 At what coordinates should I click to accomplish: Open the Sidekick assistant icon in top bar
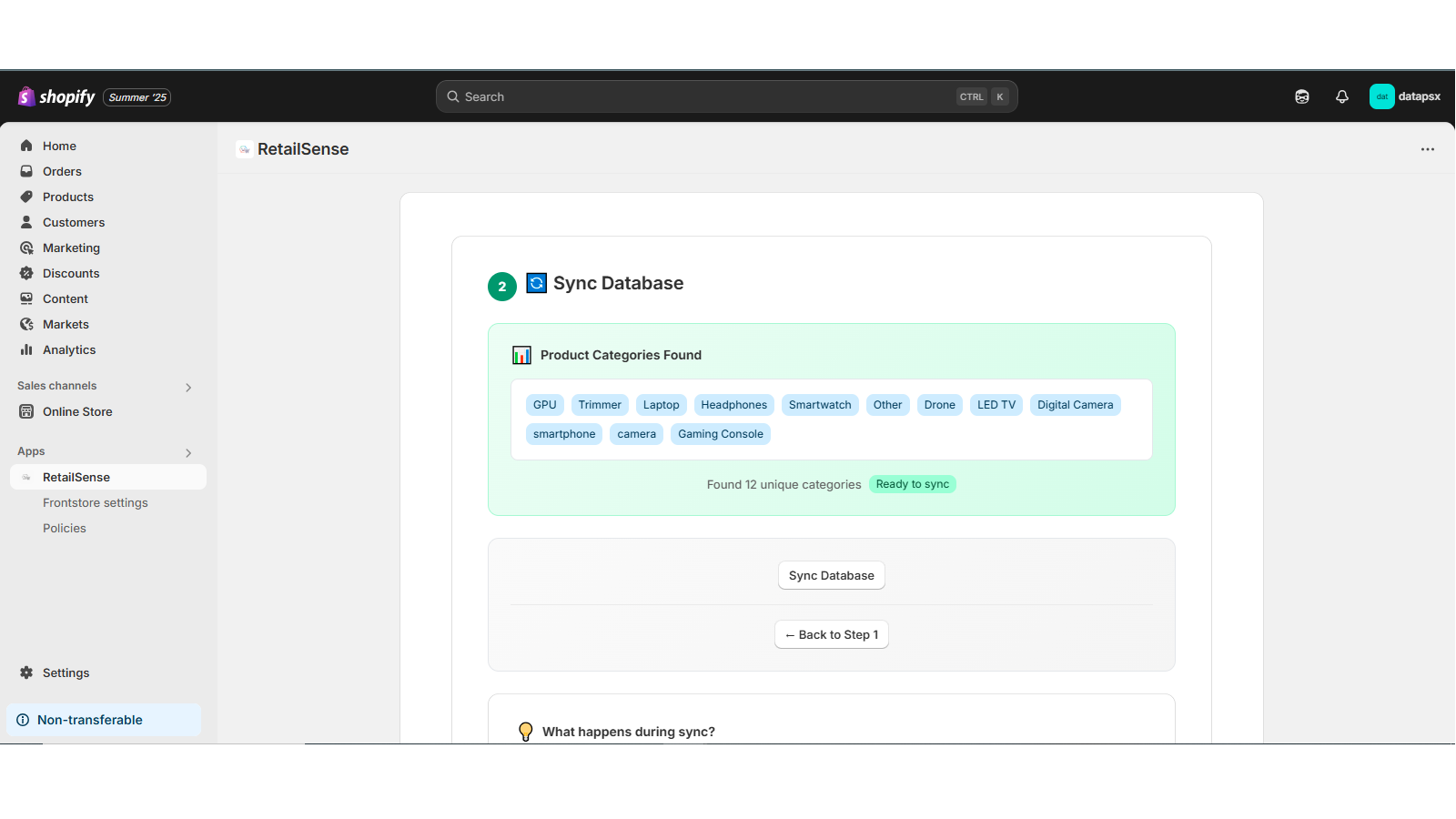tap(1302, 96)
